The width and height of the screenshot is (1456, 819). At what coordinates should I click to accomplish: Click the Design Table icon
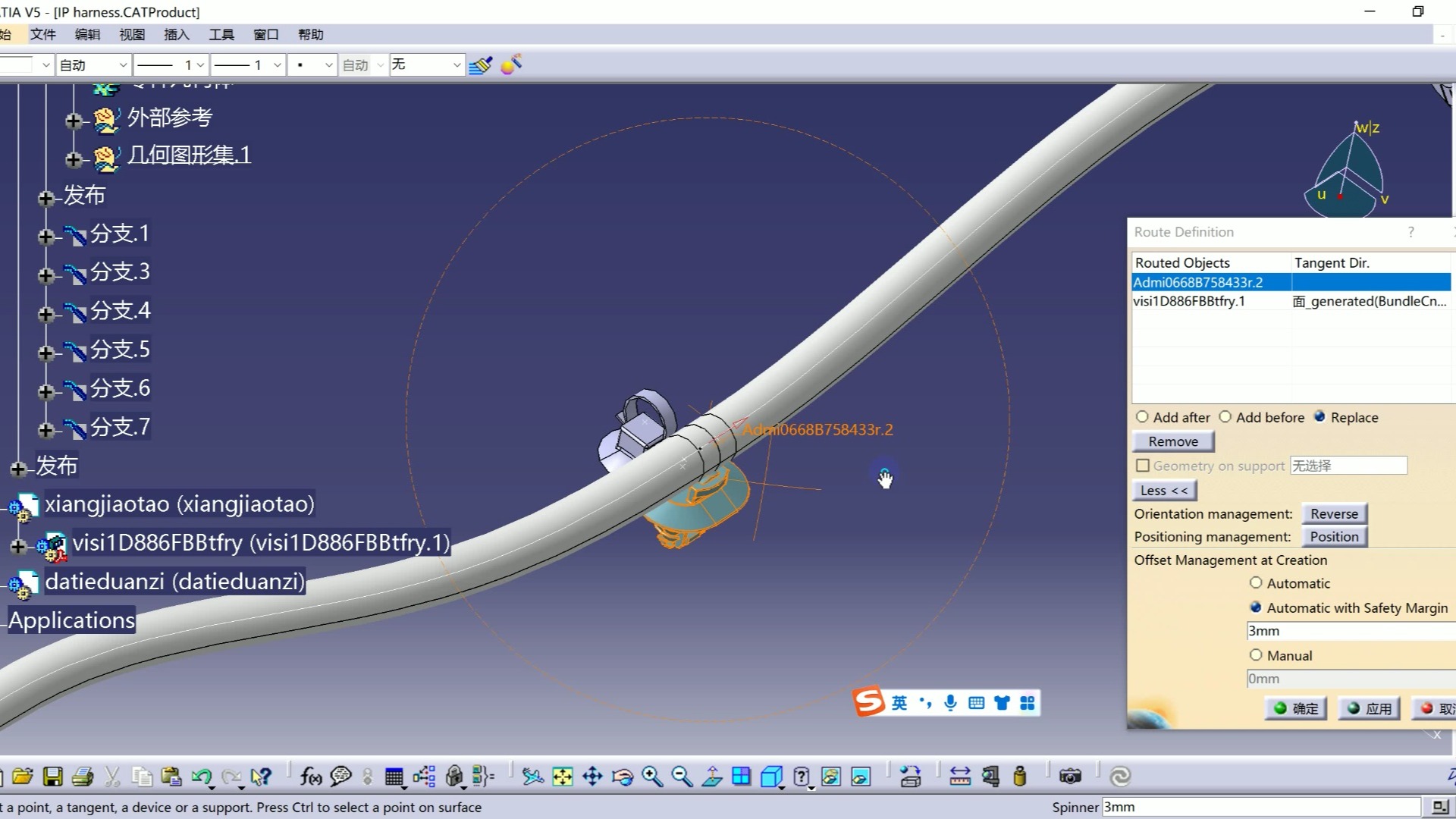[394, 776]
